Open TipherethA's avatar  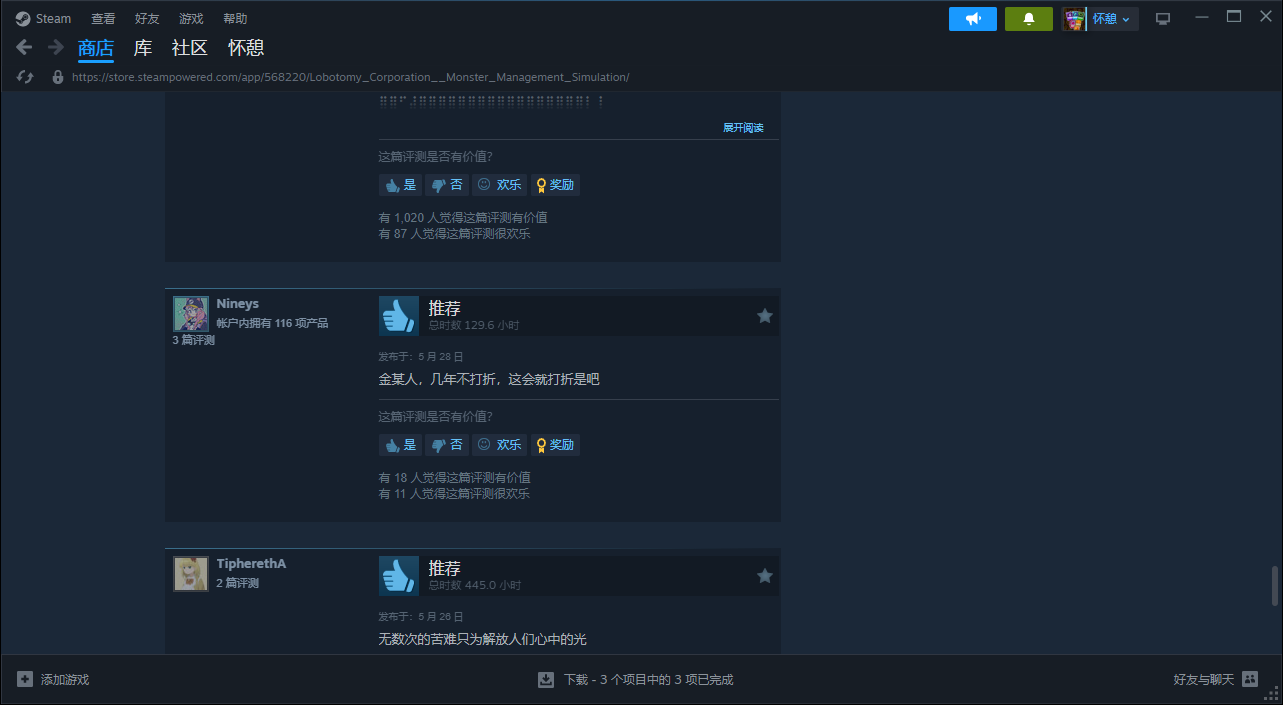click(191, 574)
